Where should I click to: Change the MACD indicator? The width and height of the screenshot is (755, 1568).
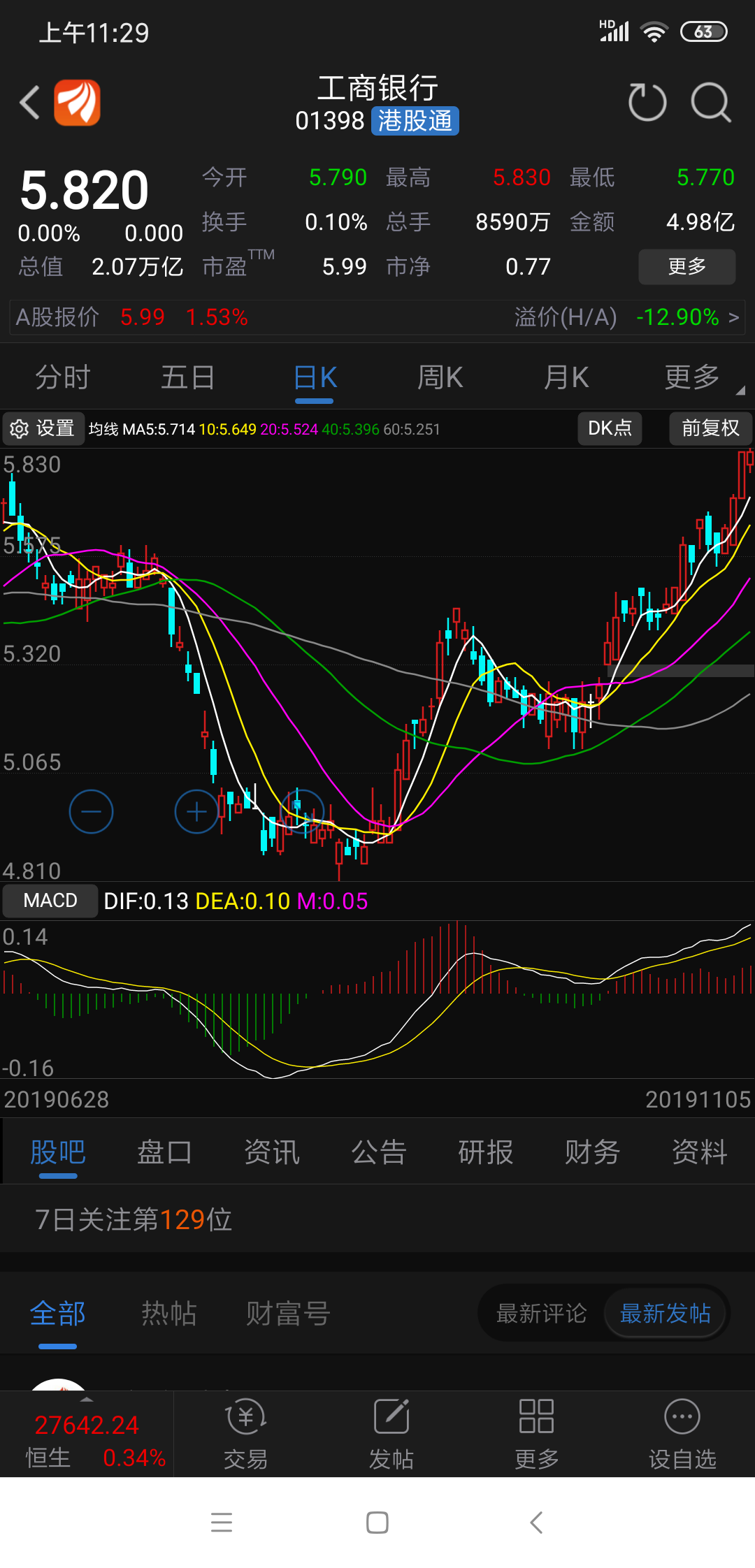point(50,901)
